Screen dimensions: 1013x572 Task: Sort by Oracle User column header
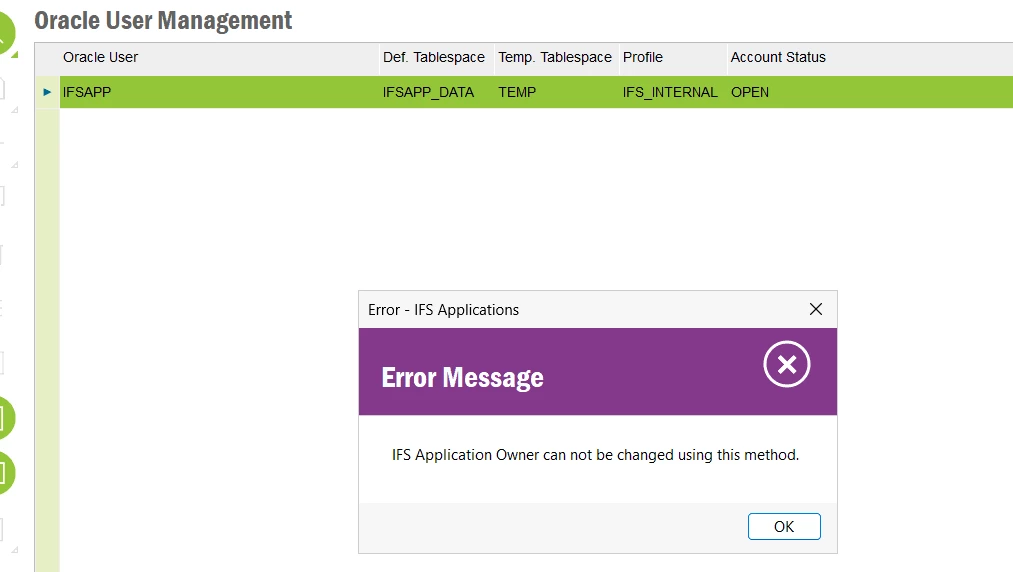pos(219,58)
